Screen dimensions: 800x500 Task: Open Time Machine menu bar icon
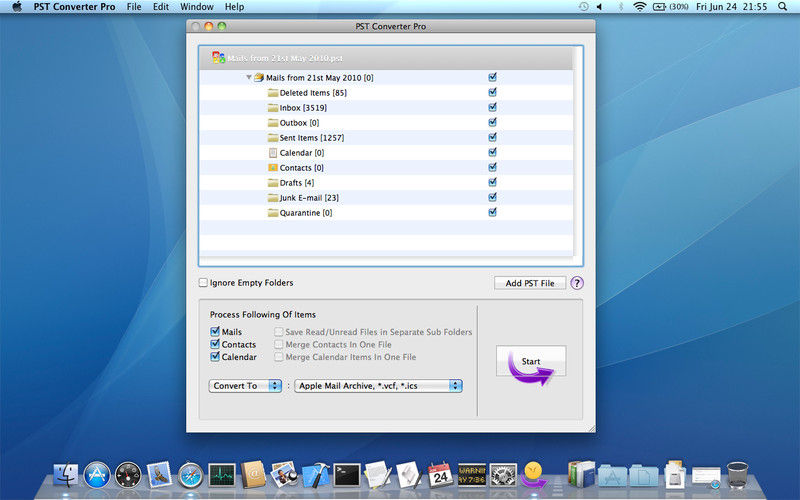pos(584,7)
